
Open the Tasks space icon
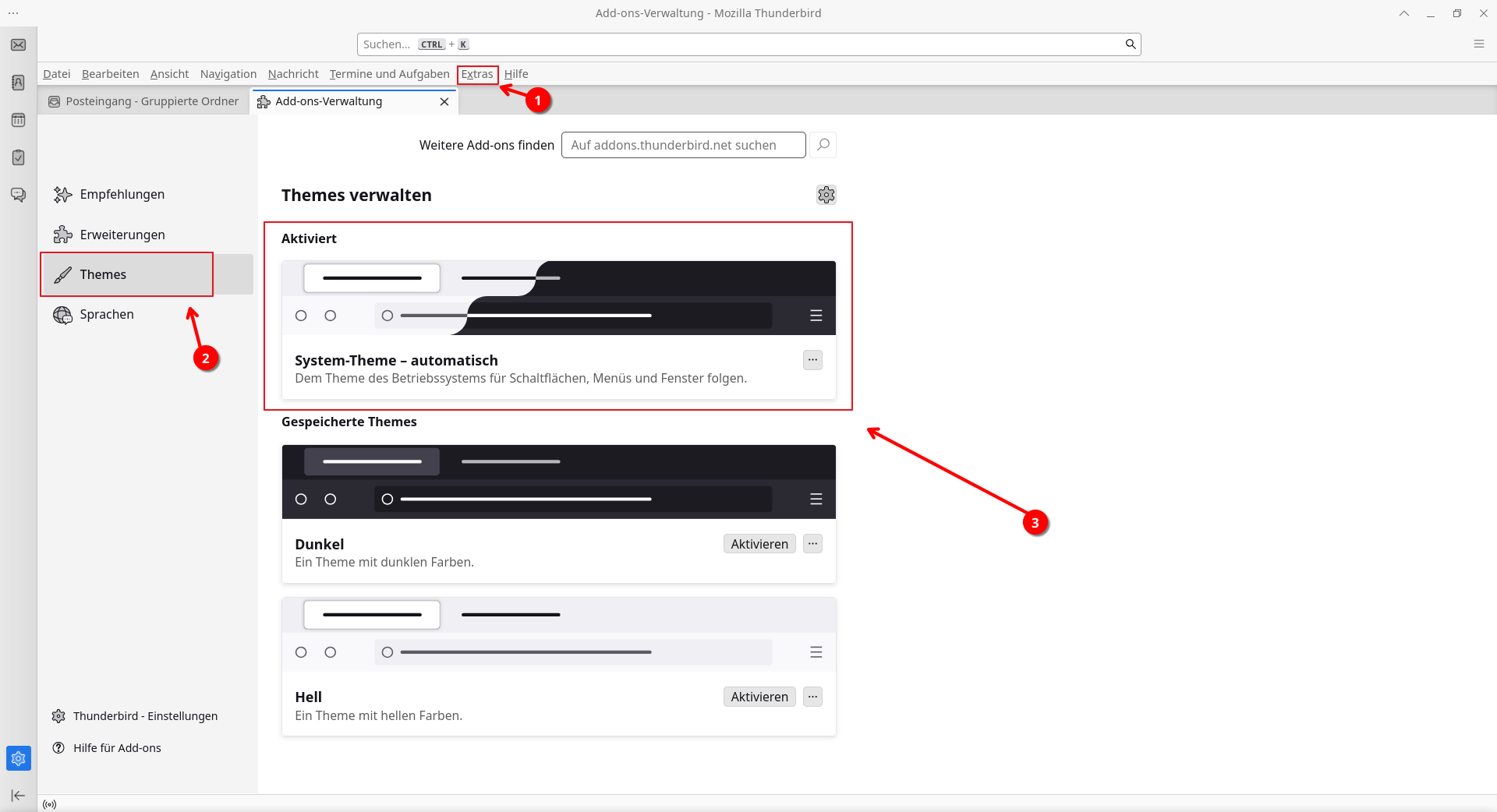point(18,157)
